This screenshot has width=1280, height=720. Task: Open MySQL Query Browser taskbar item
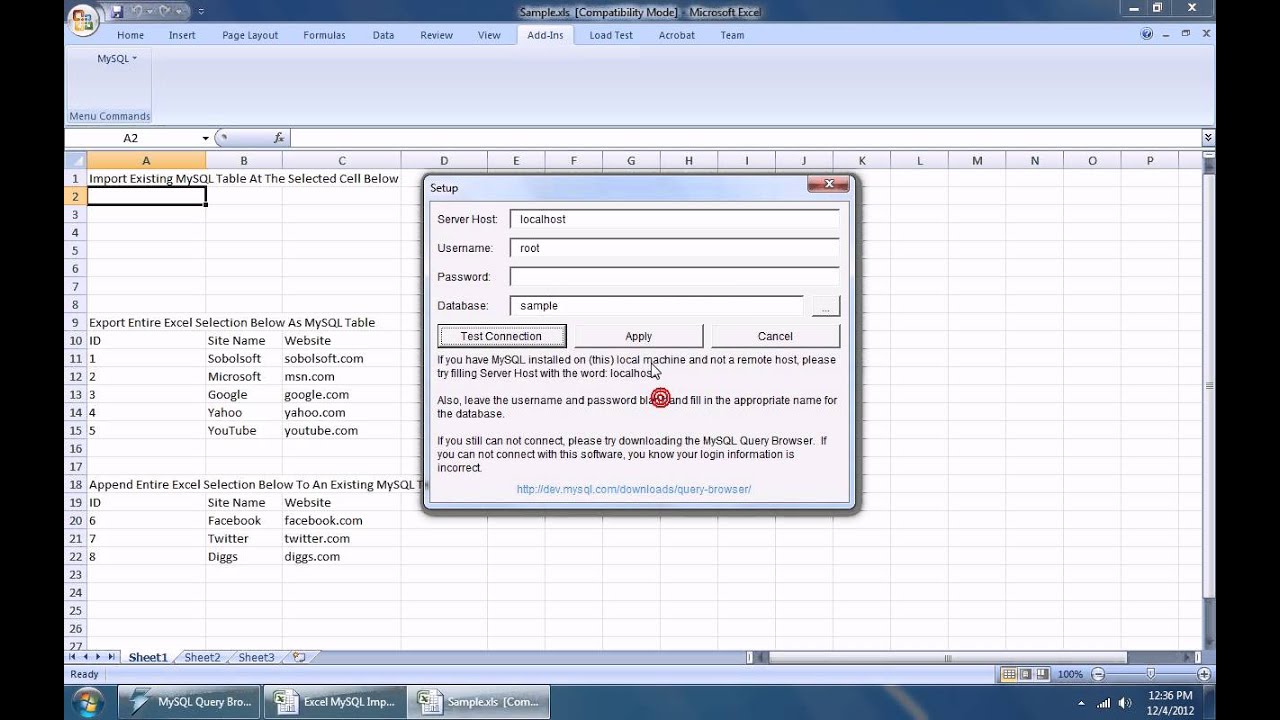190,702
